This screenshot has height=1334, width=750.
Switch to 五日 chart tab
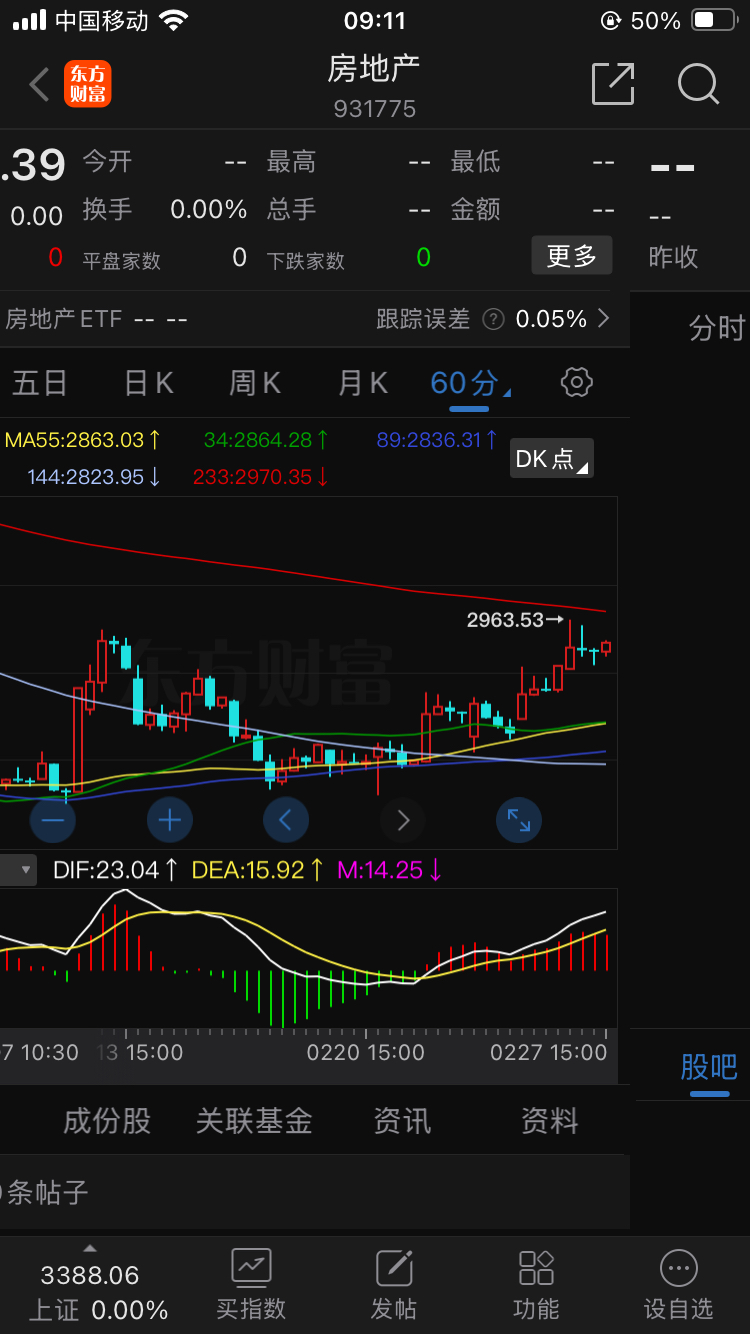tap(40, 383)
